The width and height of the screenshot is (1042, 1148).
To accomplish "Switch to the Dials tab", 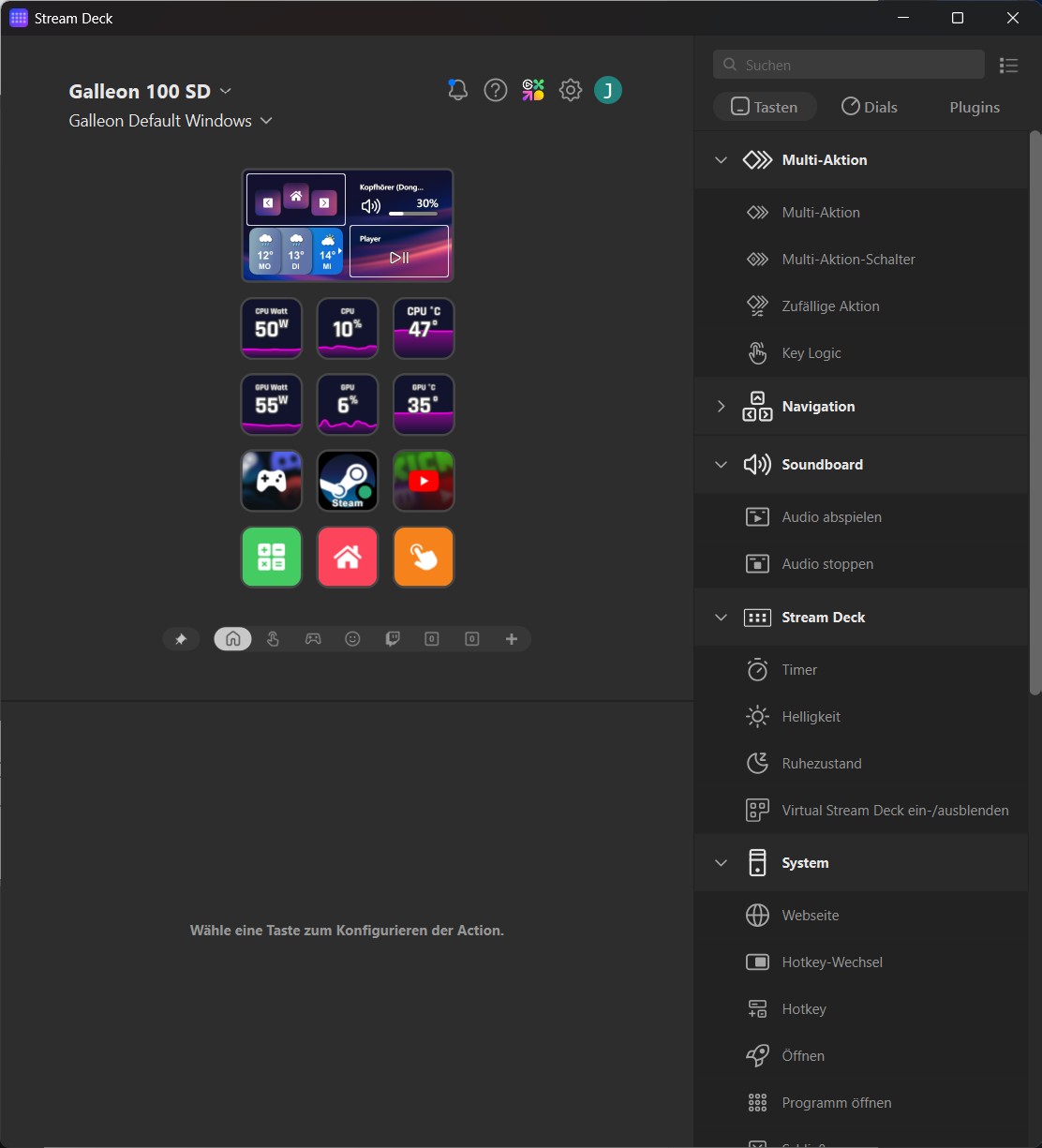I will click(869, 107).
